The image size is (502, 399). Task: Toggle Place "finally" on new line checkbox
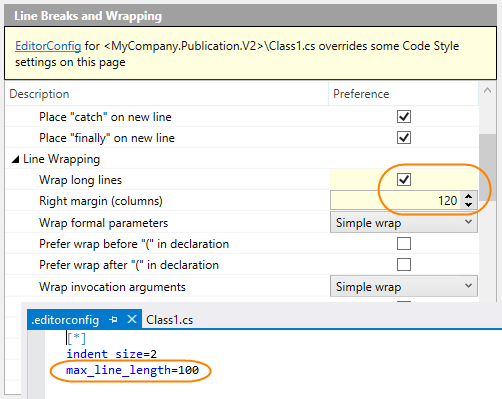404,138
